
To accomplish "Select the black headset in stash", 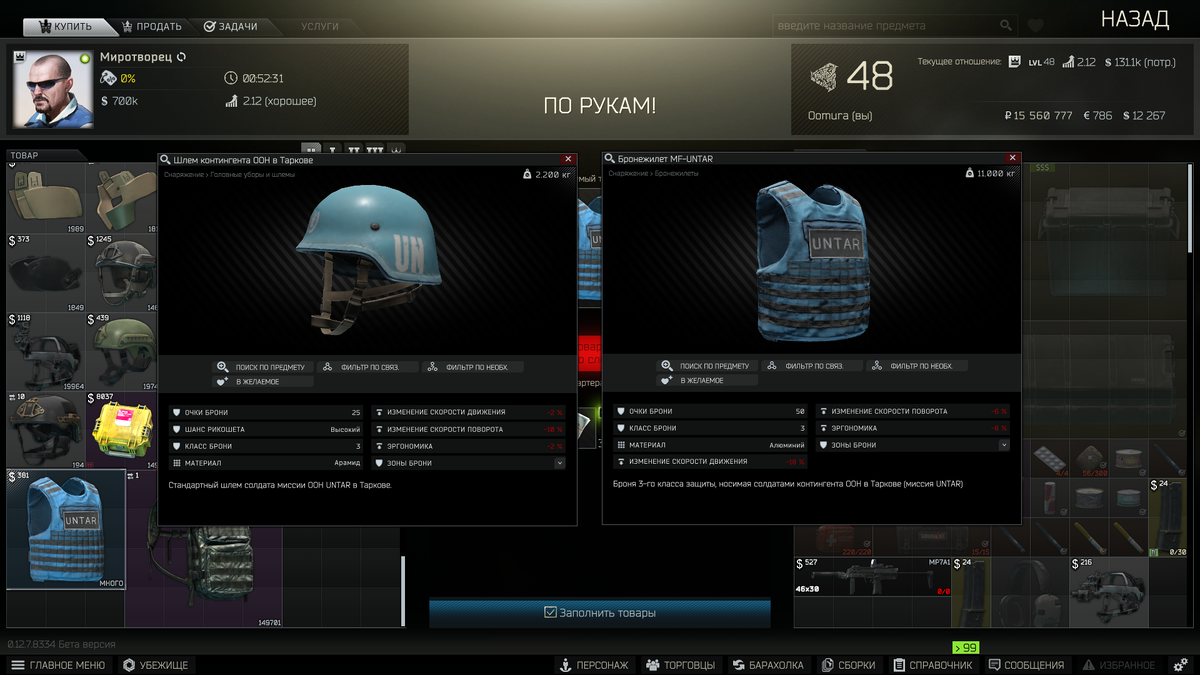I will click(x=1030, y=591).
